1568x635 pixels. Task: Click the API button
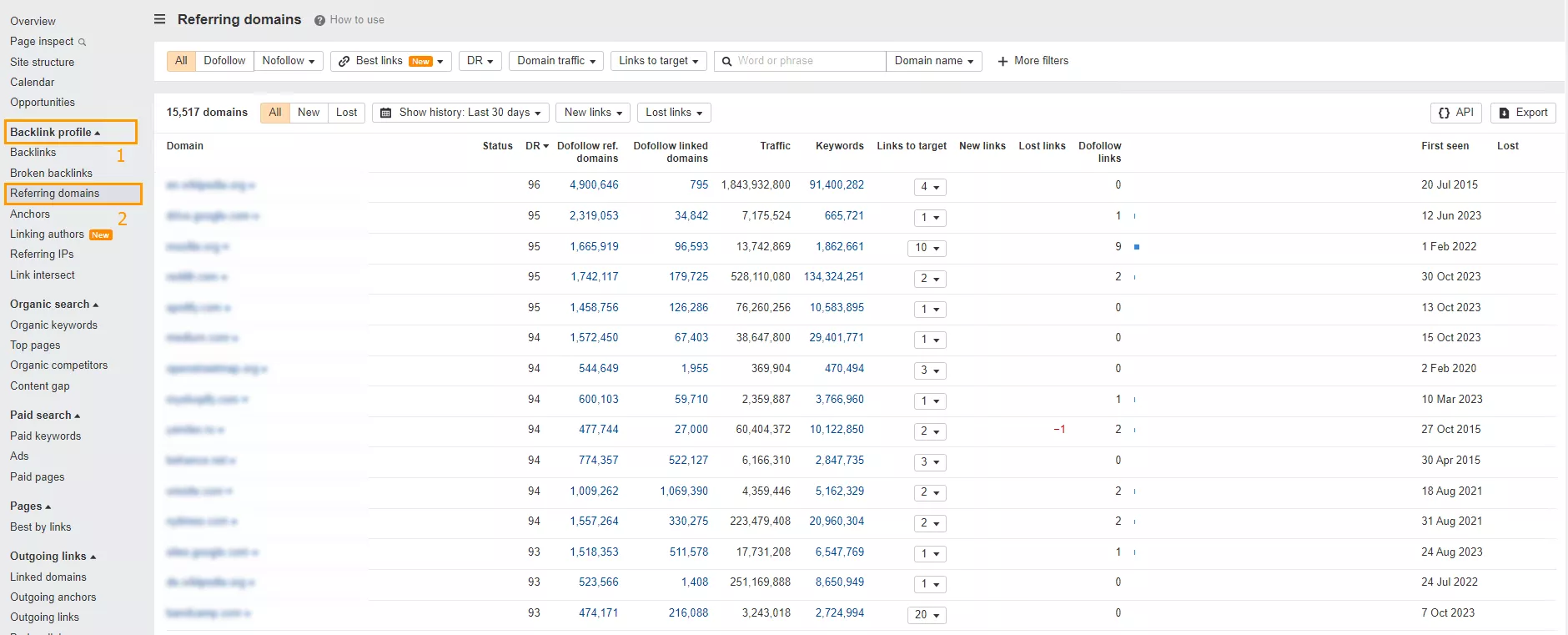1455,113
